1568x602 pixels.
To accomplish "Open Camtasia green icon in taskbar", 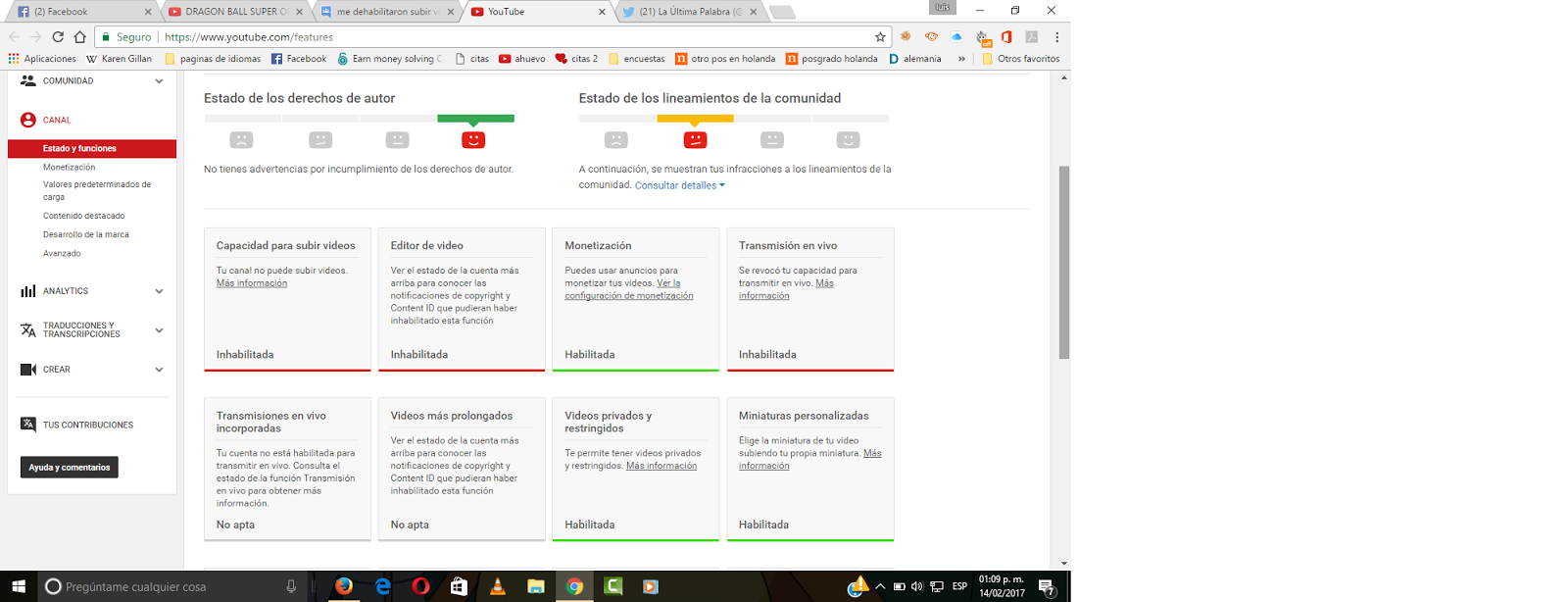I will [613, 586].
